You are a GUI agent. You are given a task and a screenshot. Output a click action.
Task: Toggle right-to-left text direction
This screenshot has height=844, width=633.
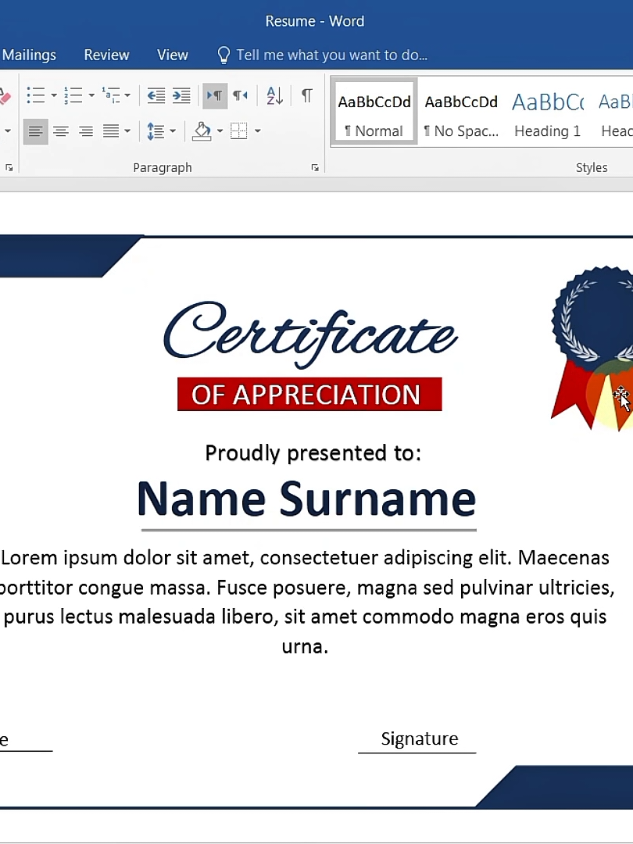(x=240, y=96)
